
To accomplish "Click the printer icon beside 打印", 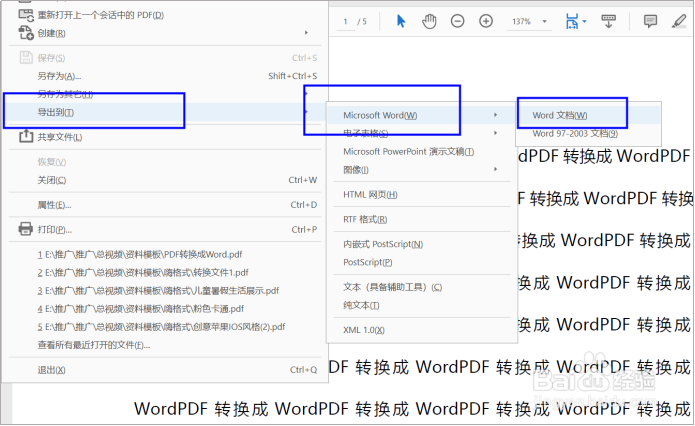I will (26, 229).
